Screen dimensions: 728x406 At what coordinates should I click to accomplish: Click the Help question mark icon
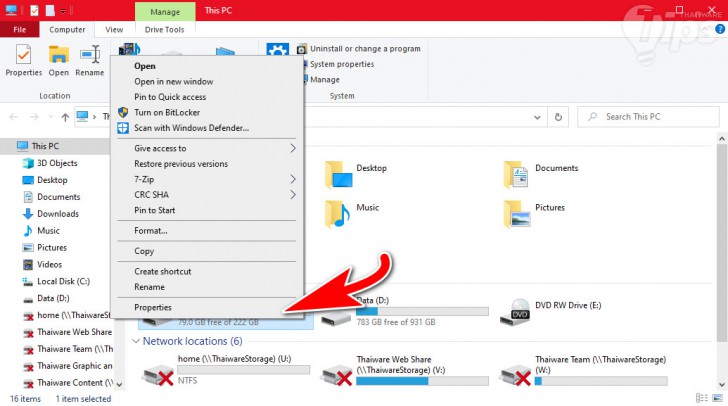tap(720, 29)
